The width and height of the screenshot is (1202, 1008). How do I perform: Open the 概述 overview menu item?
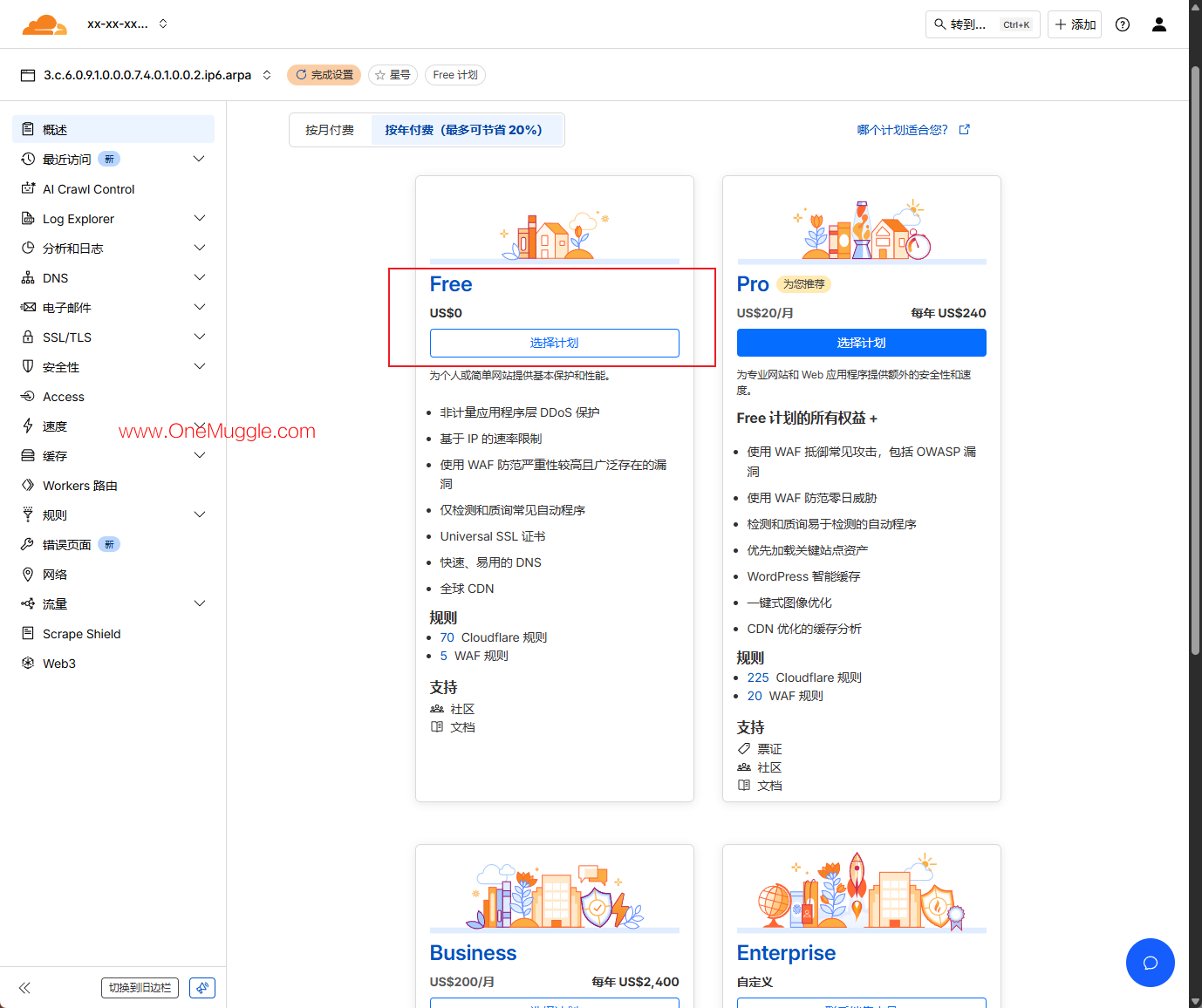click(113, 129)
